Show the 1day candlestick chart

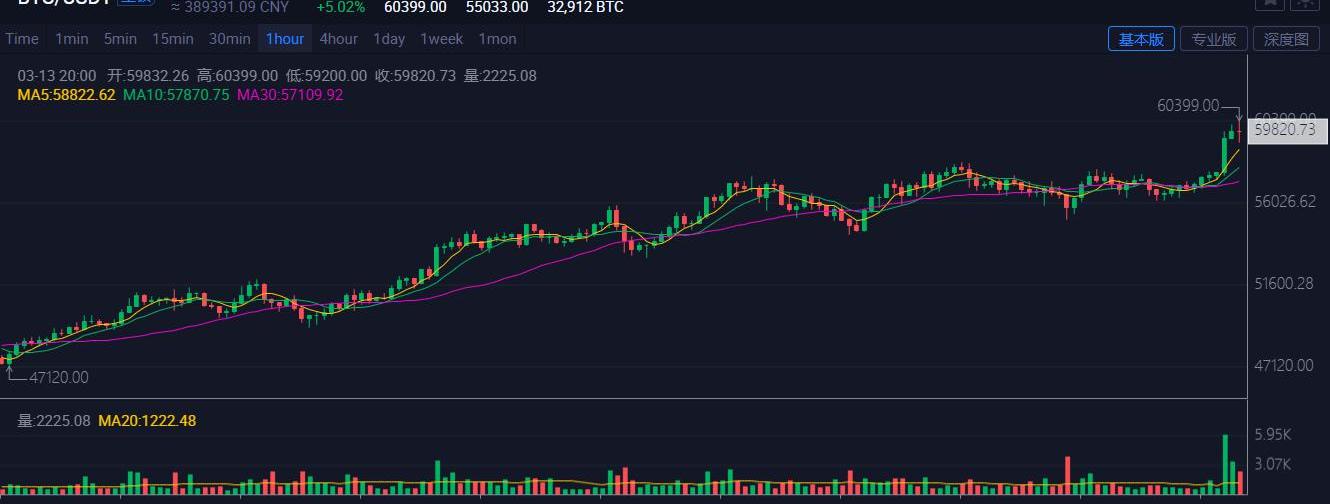pyautogui.click(x=389, y=39)
